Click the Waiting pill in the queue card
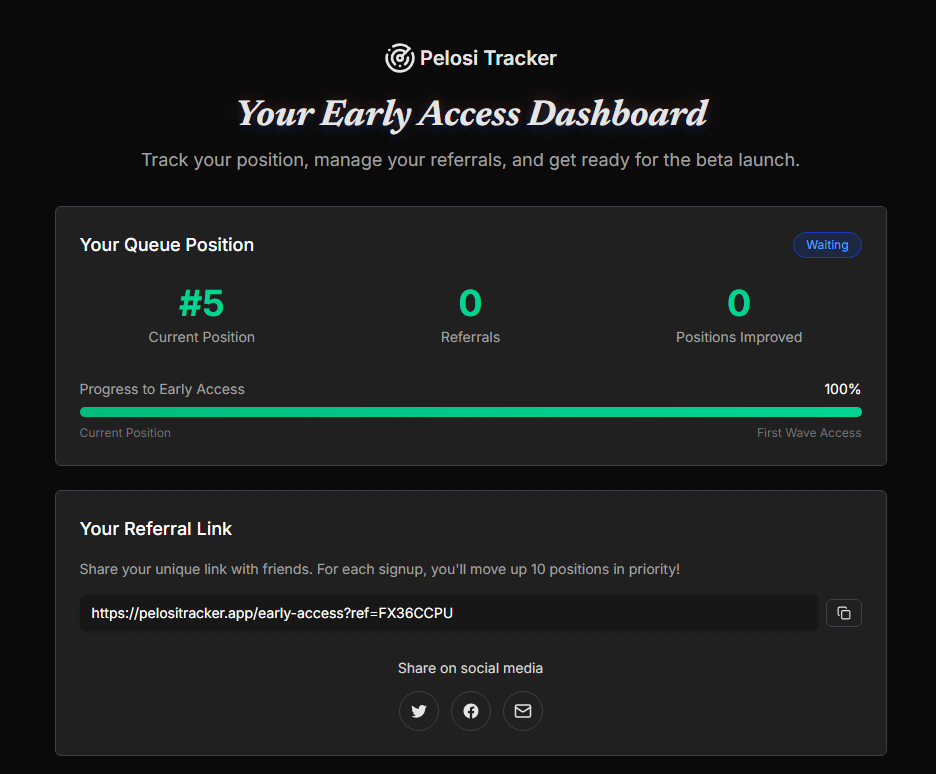Screen dimensions: 936x774 click(827, 245)
